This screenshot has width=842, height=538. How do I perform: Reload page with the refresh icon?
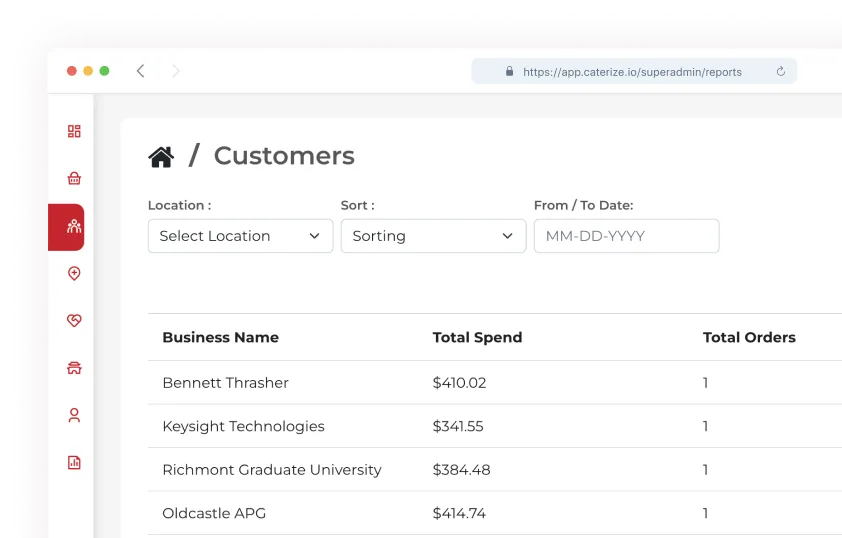pyautogui.click(x=780, y=72)
